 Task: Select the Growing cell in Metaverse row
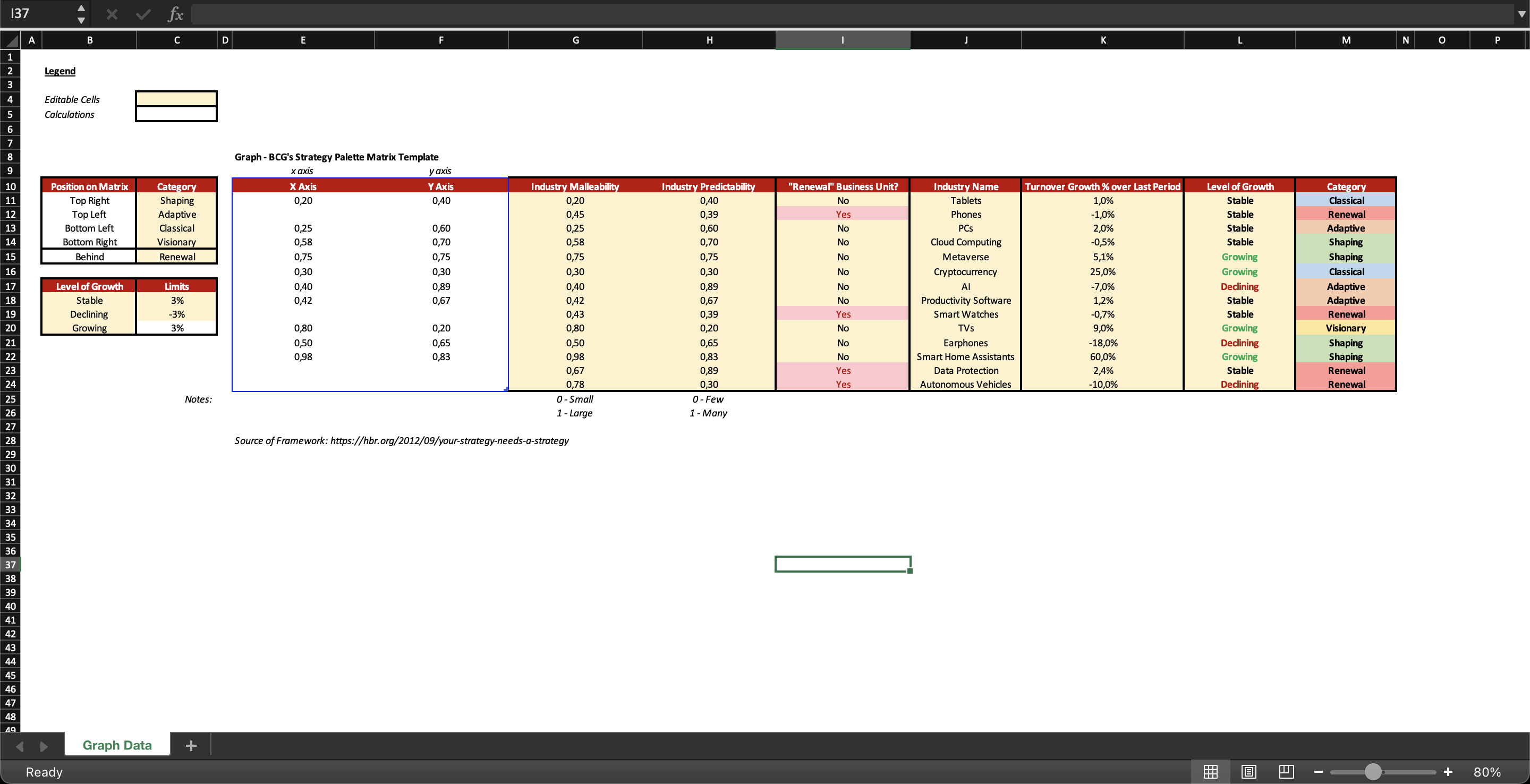click(1239, 257)
